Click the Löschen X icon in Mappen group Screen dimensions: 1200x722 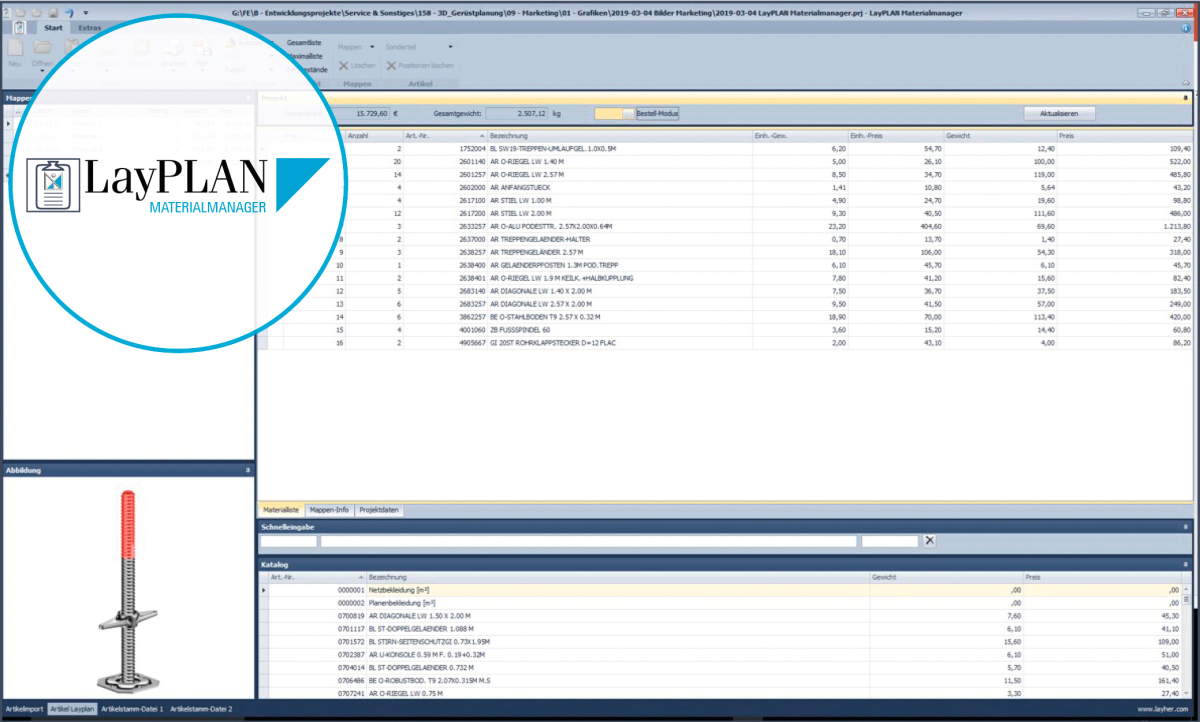(x=343, y=65)
